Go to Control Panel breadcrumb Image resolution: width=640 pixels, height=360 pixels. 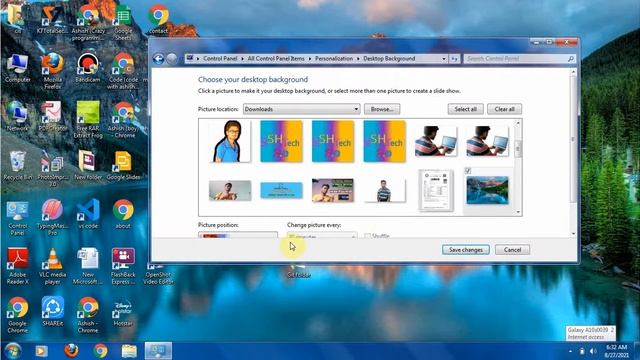coord(220,59)
